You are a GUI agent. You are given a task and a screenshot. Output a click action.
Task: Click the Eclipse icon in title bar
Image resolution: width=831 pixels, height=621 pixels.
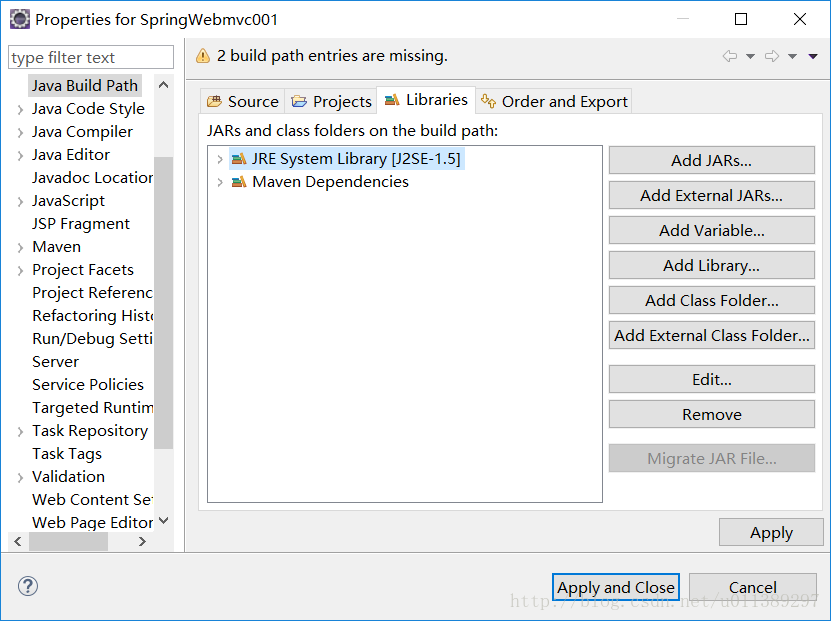[x=20, y=19]
